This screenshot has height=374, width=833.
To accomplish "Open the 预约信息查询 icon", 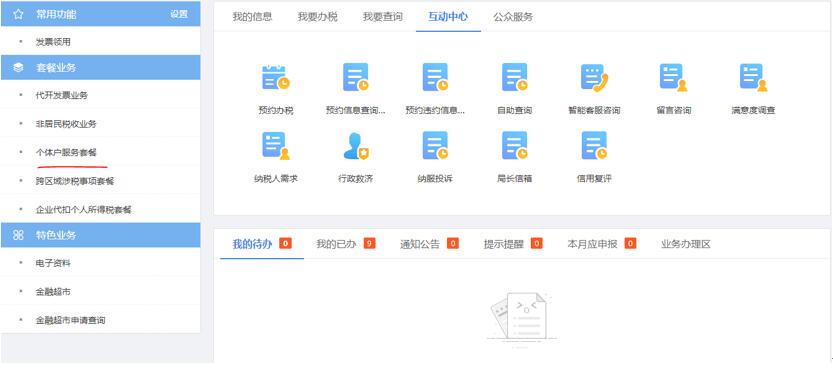I will [355, 78].
